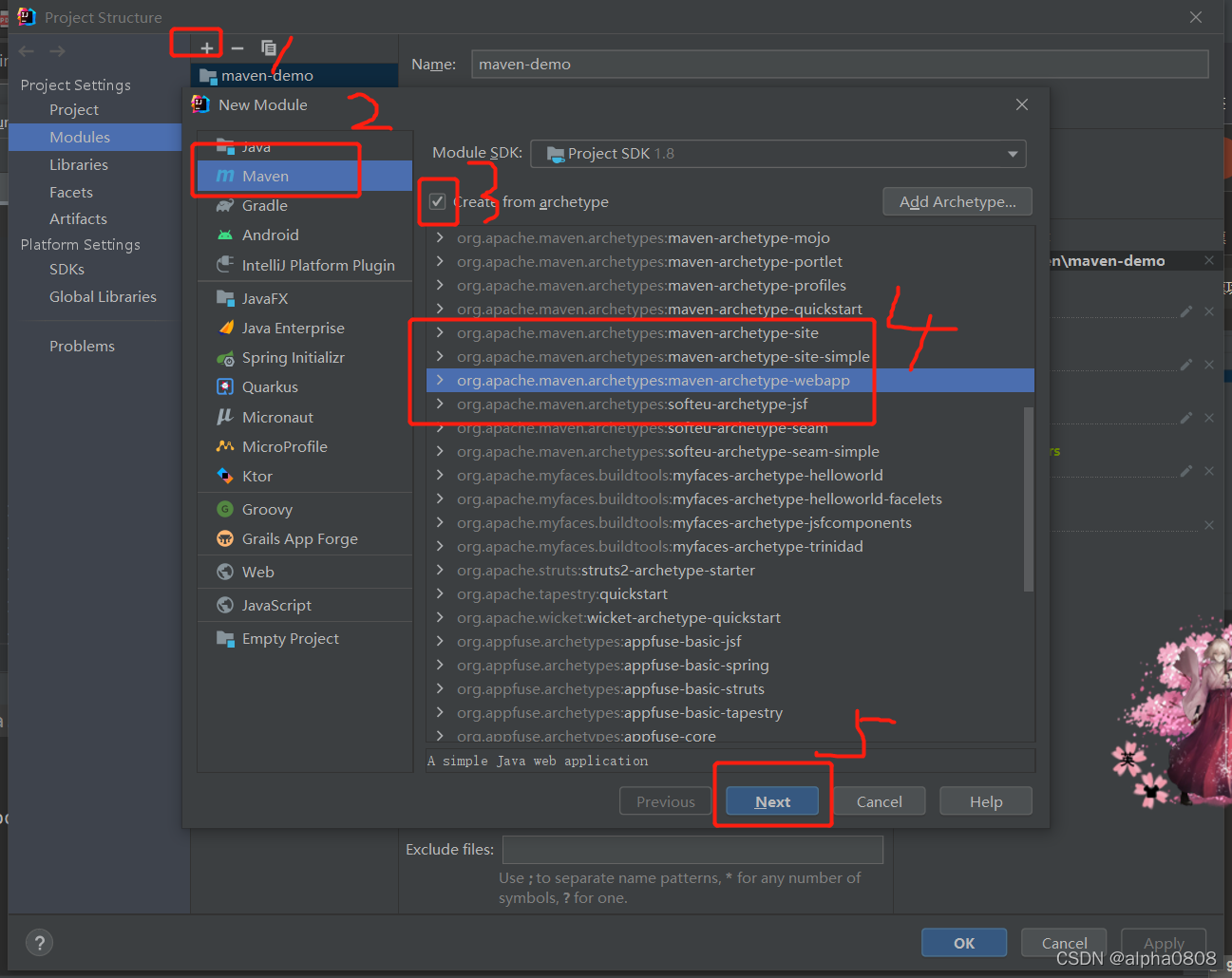Select JavaFX module type
The image size is (1232, 978).
click(305, 298)
